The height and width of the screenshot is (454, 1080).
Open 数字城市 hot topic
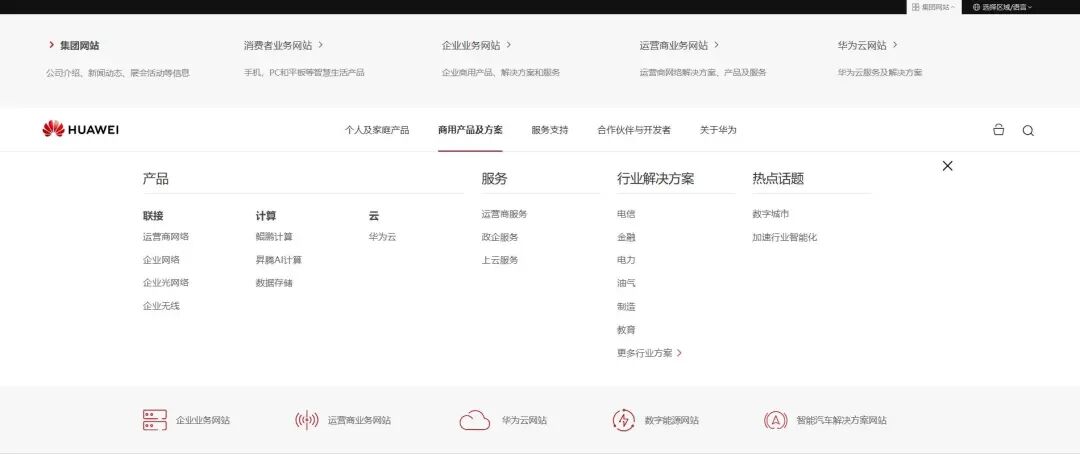[x=771, y=214]
